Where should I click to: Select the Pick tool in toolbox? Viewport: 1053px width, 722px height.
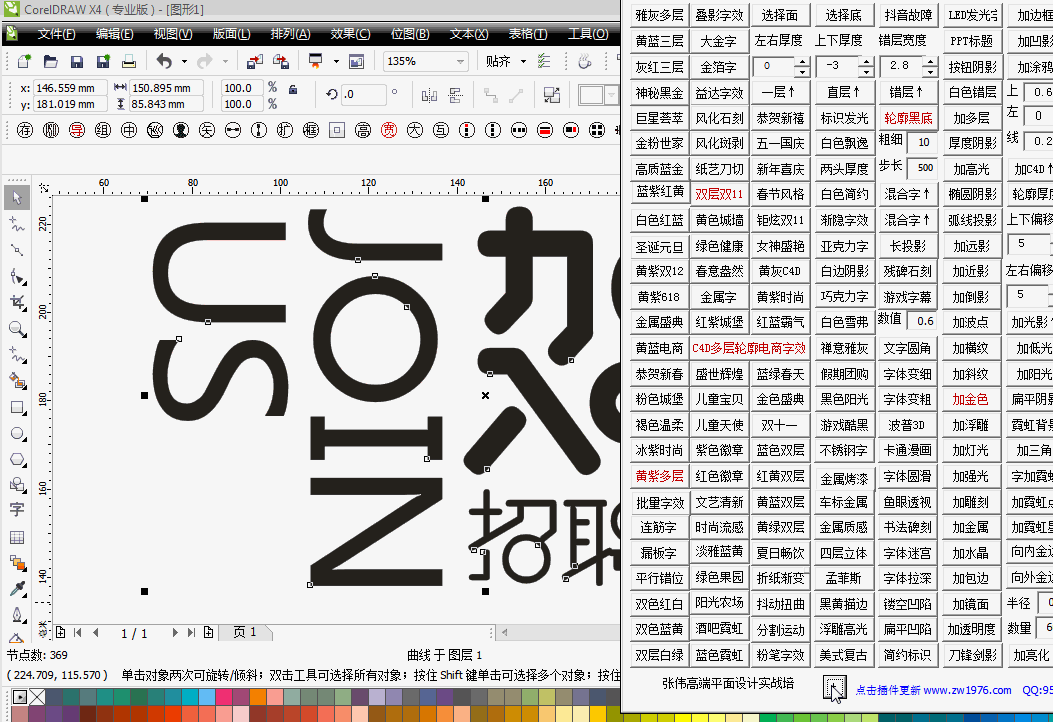pos(17,197)
